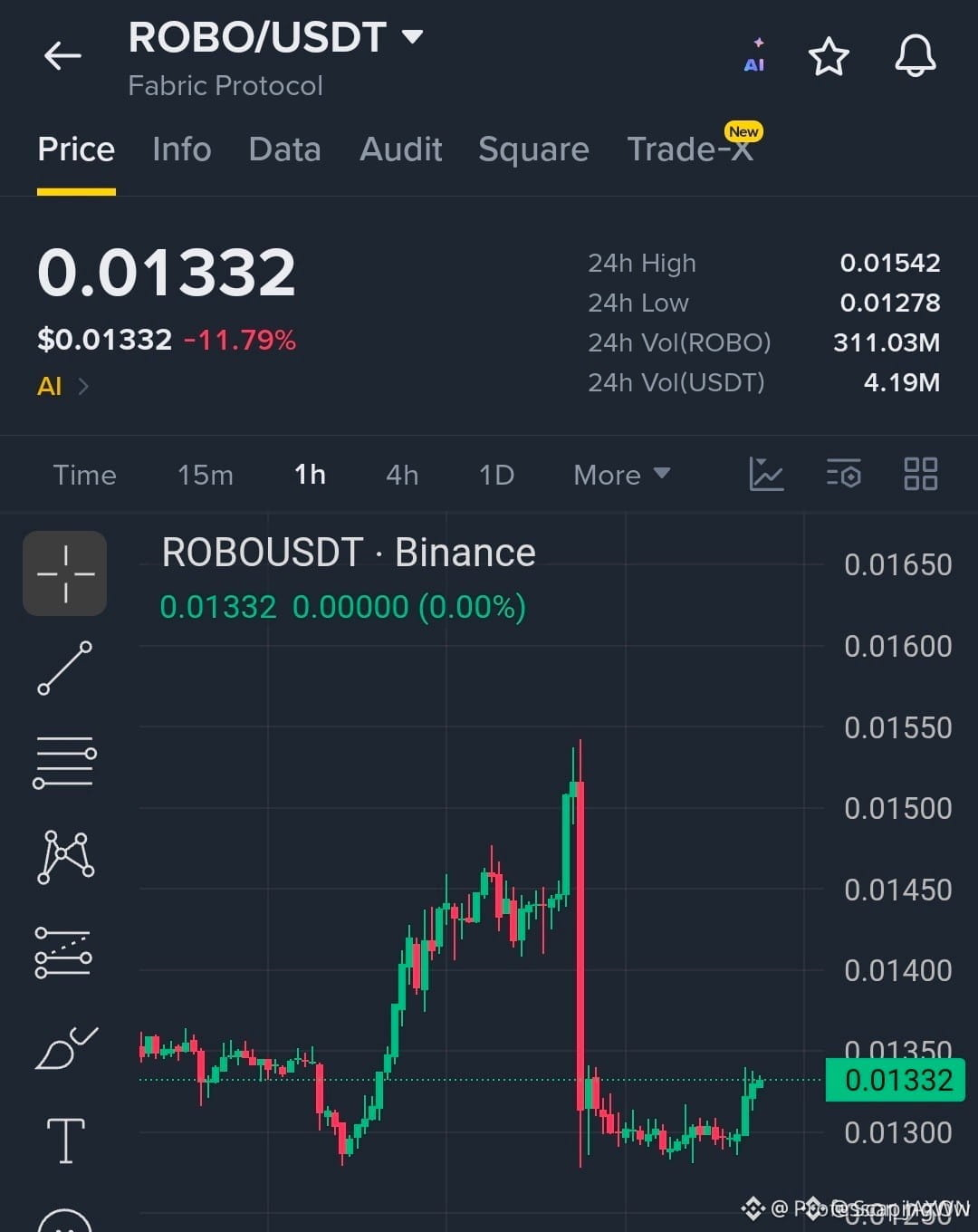Click the green 0.01332 current price label

coord(896,1081)
